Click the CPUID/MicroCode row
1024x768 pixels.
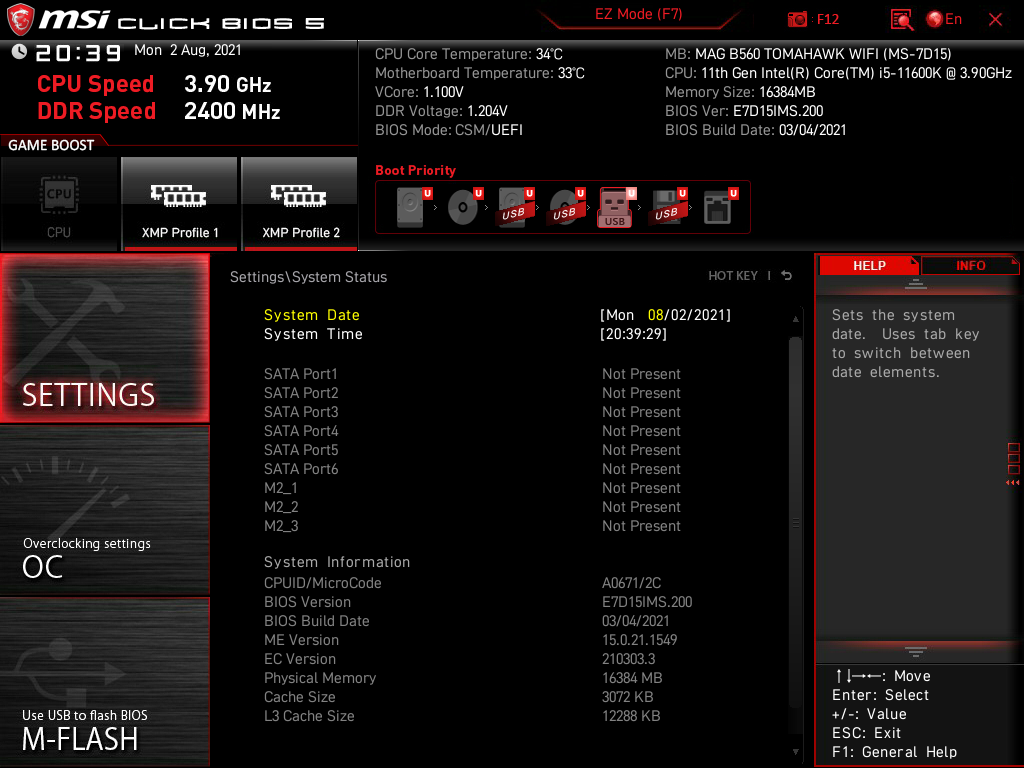click(x=462, y=583)
